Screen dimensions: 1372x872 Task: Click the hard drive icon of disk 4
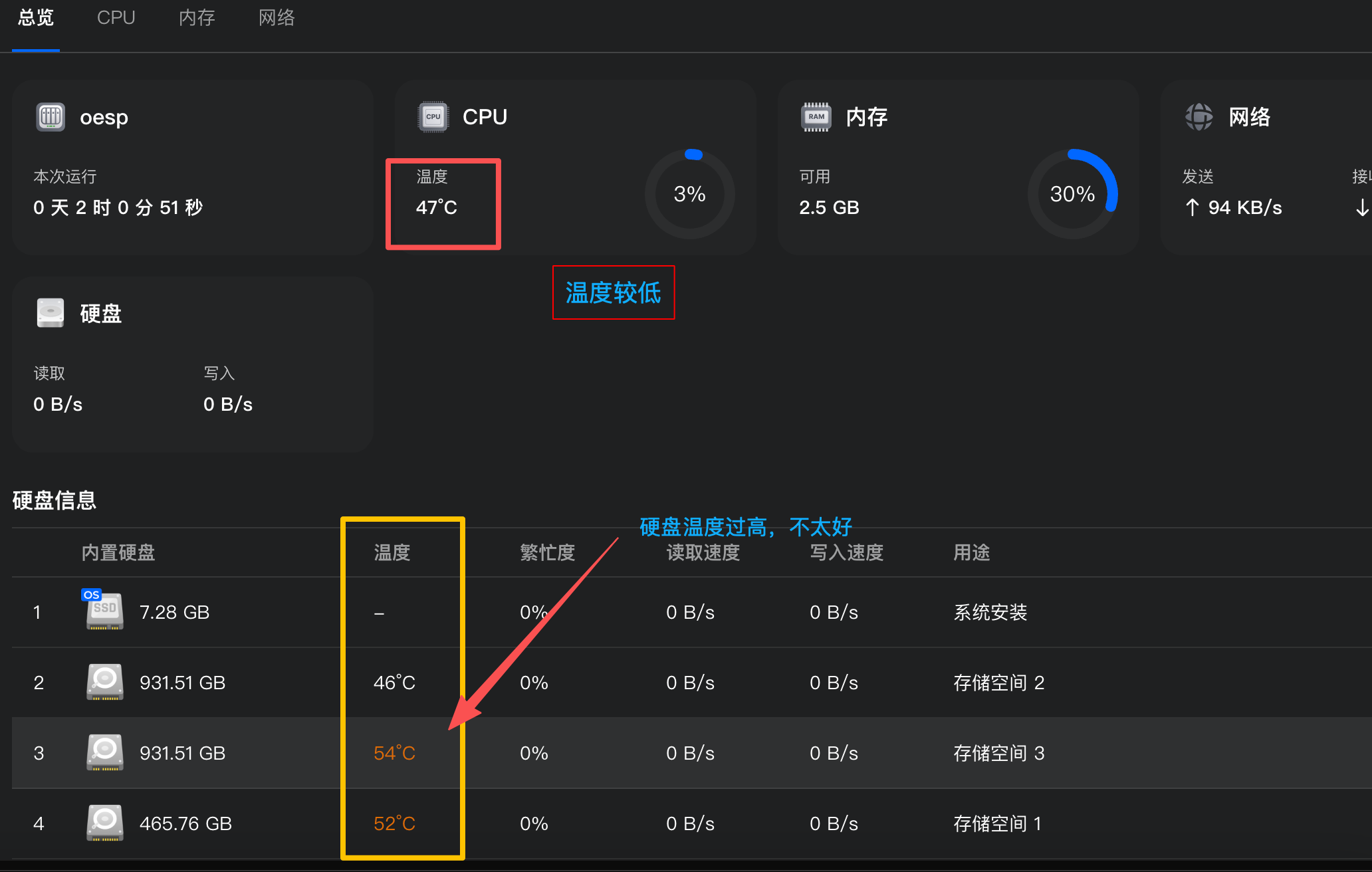(104, 823)
